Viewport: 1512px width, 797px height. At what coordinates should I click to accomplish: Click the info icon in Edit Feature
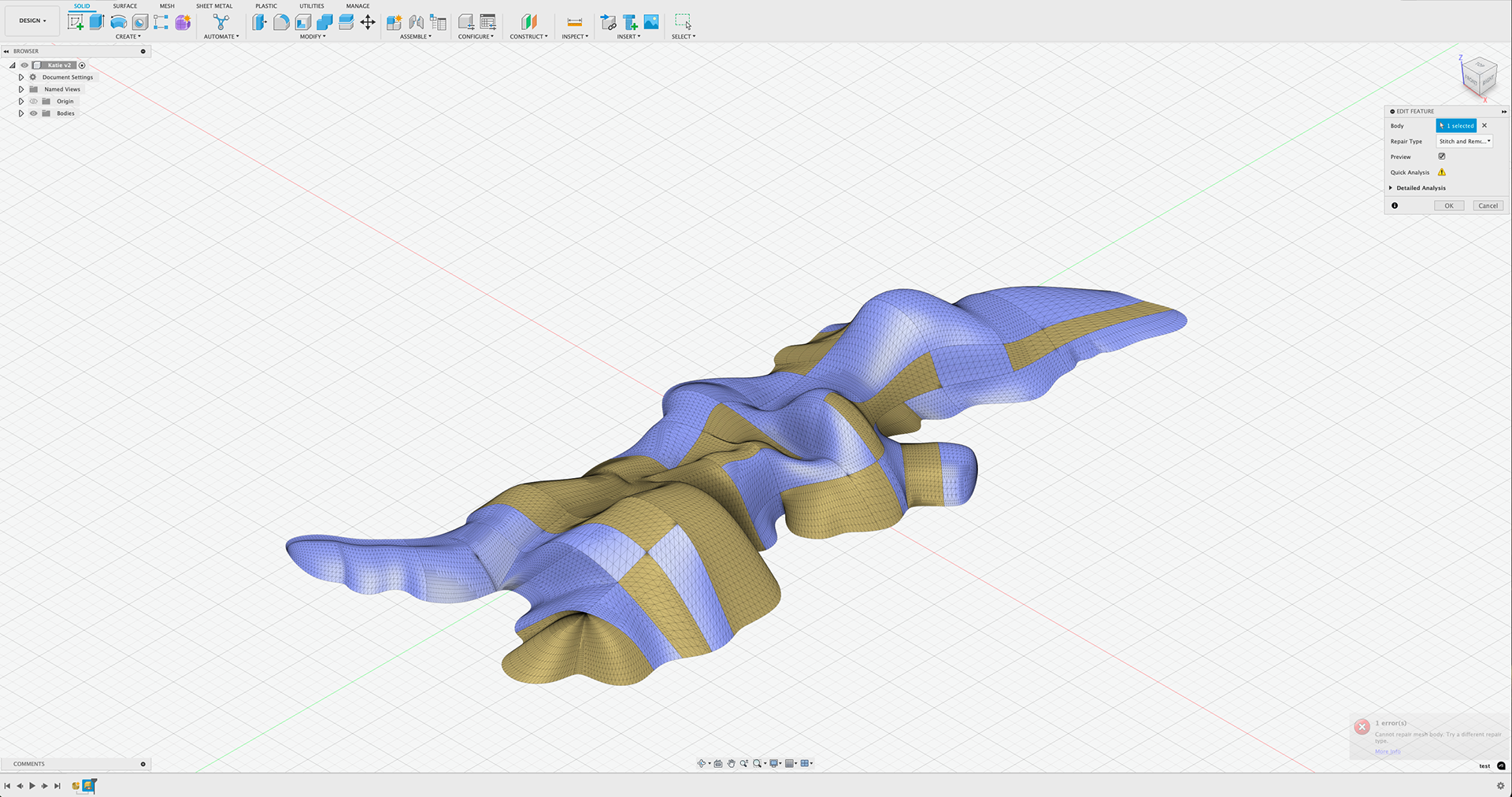[x=1395, y=206]
